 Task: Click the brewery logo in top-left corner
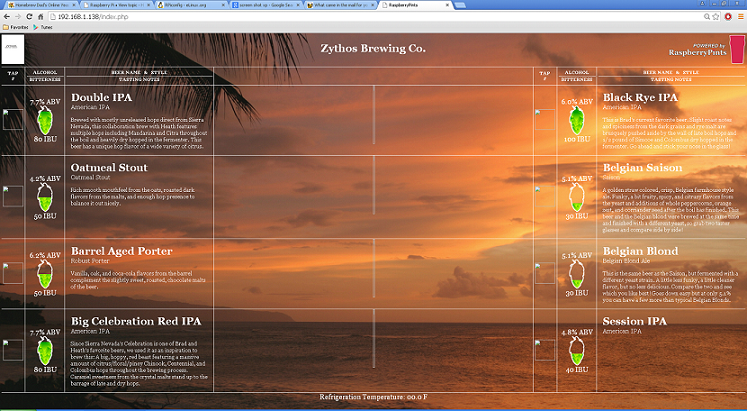click(x=13, y=49)
